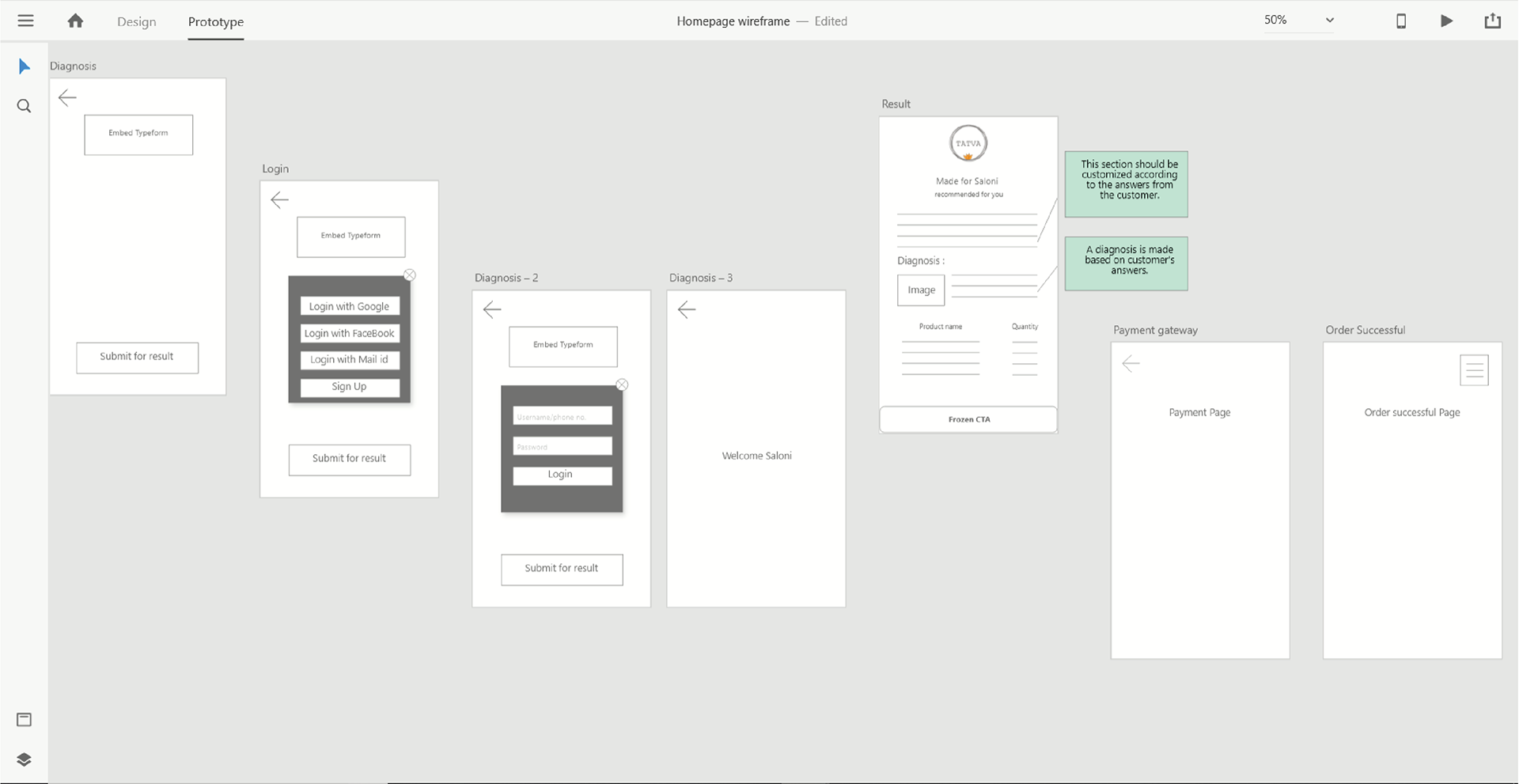Viewport: 1519px width, 784px height.
Task: Select the Diagnosis : label in Result
Action: [x=921, y=260]
